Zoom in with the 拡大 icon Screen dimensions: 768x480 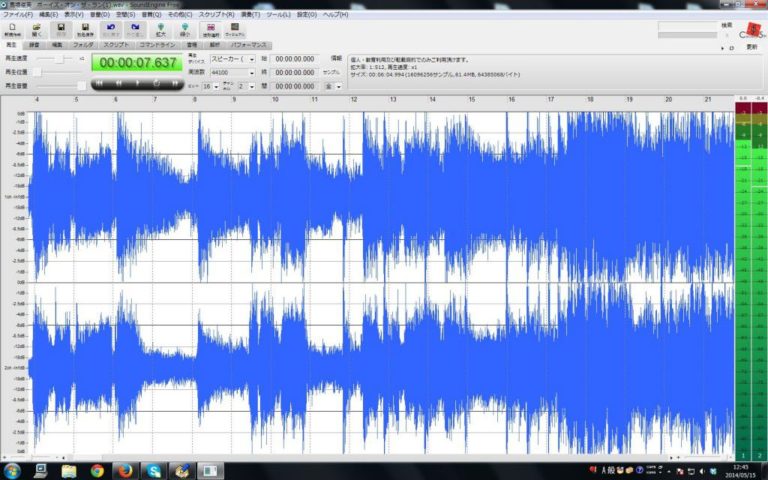click(160, 29)
